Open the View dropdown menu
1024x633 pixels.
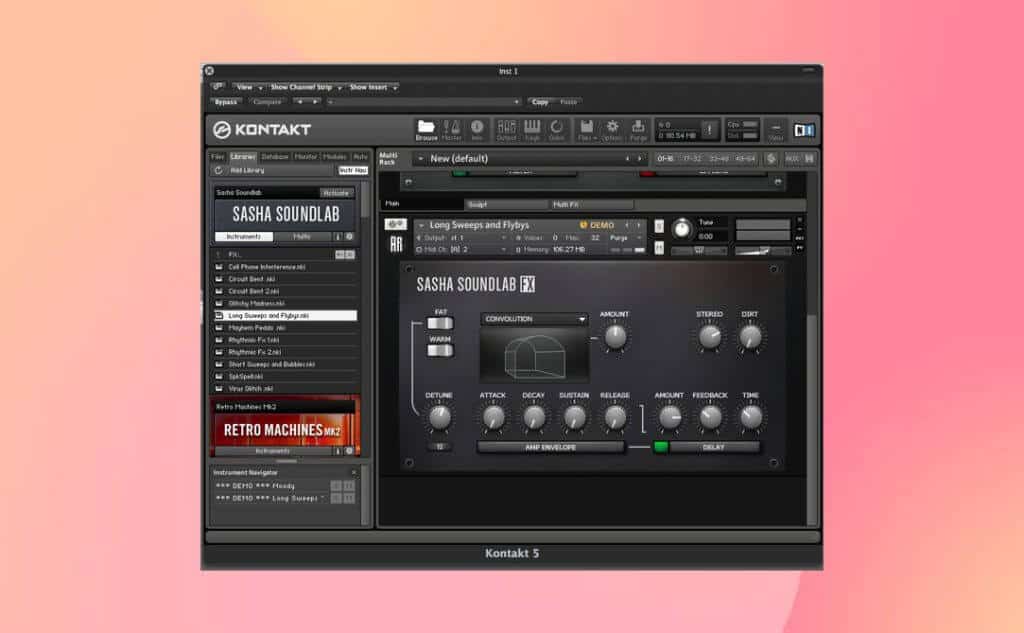click(x=249, y=87)
